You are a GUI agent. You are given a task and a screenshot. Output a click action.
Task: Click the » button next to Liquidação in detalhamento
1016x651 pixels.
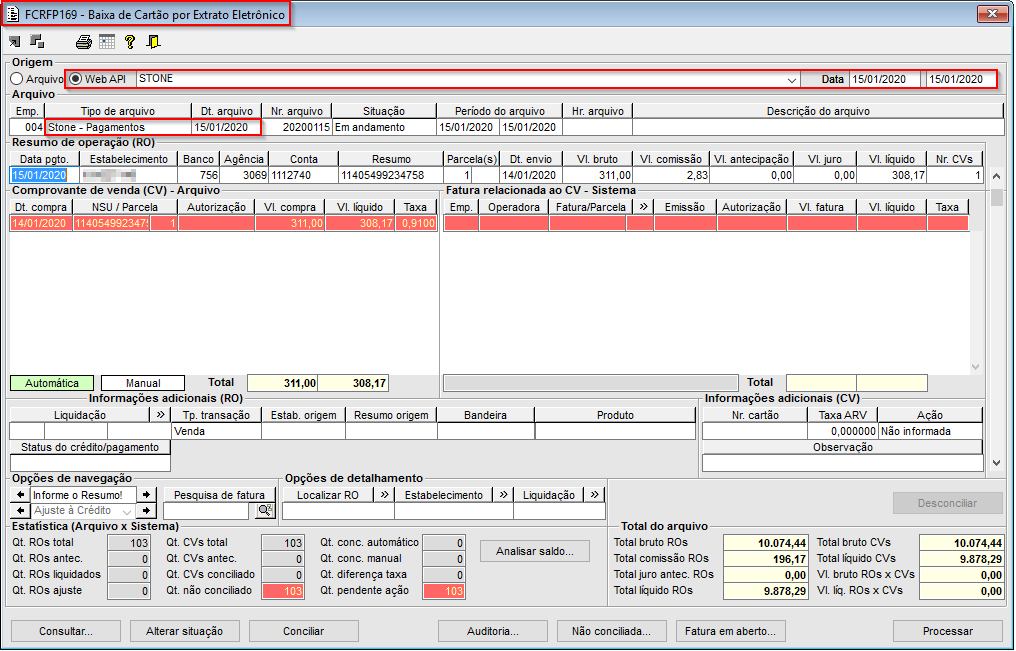click(595, 495)
